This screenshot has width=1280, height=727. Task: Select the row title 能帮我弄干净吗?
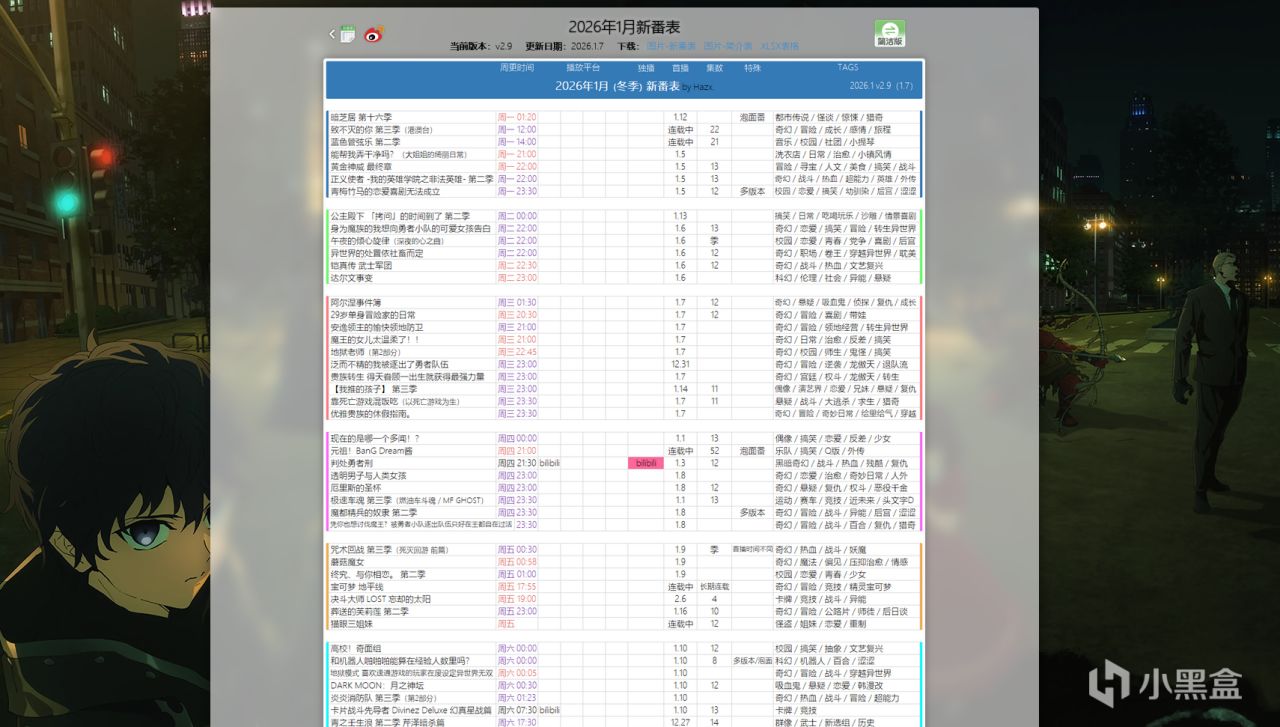pyautogui.click(x=363, y=154)
